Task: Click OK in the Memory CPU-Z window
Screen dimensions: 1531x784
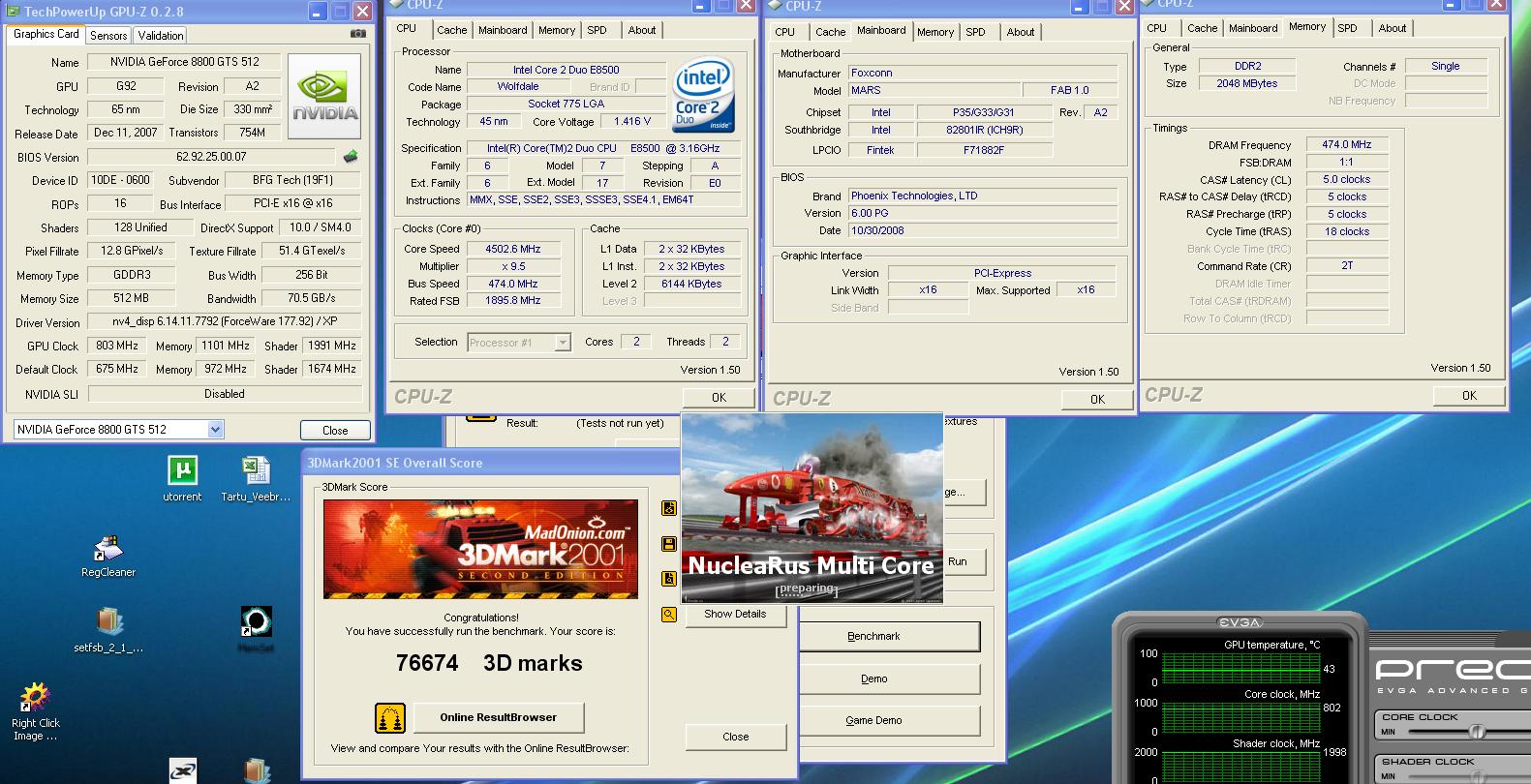Action: [1469, 395]
